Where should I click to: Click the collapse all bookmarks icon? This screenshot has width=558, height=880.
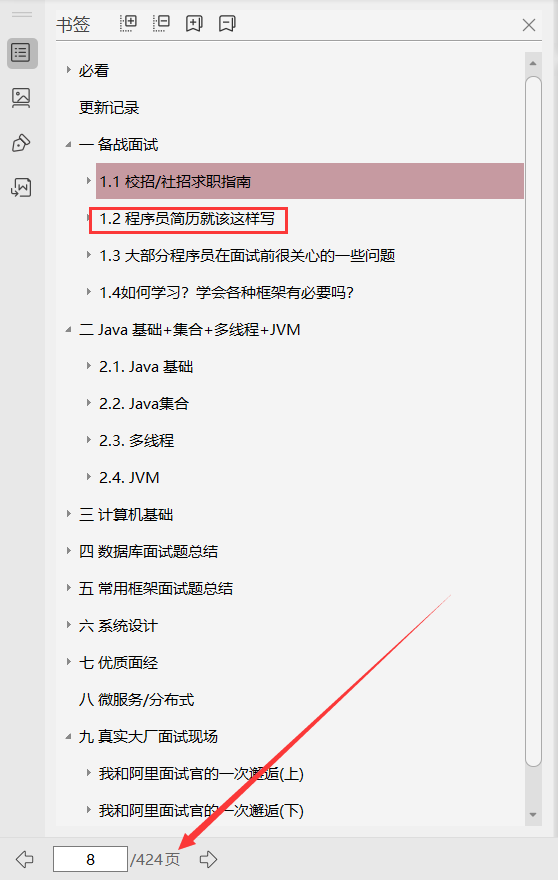162,23
